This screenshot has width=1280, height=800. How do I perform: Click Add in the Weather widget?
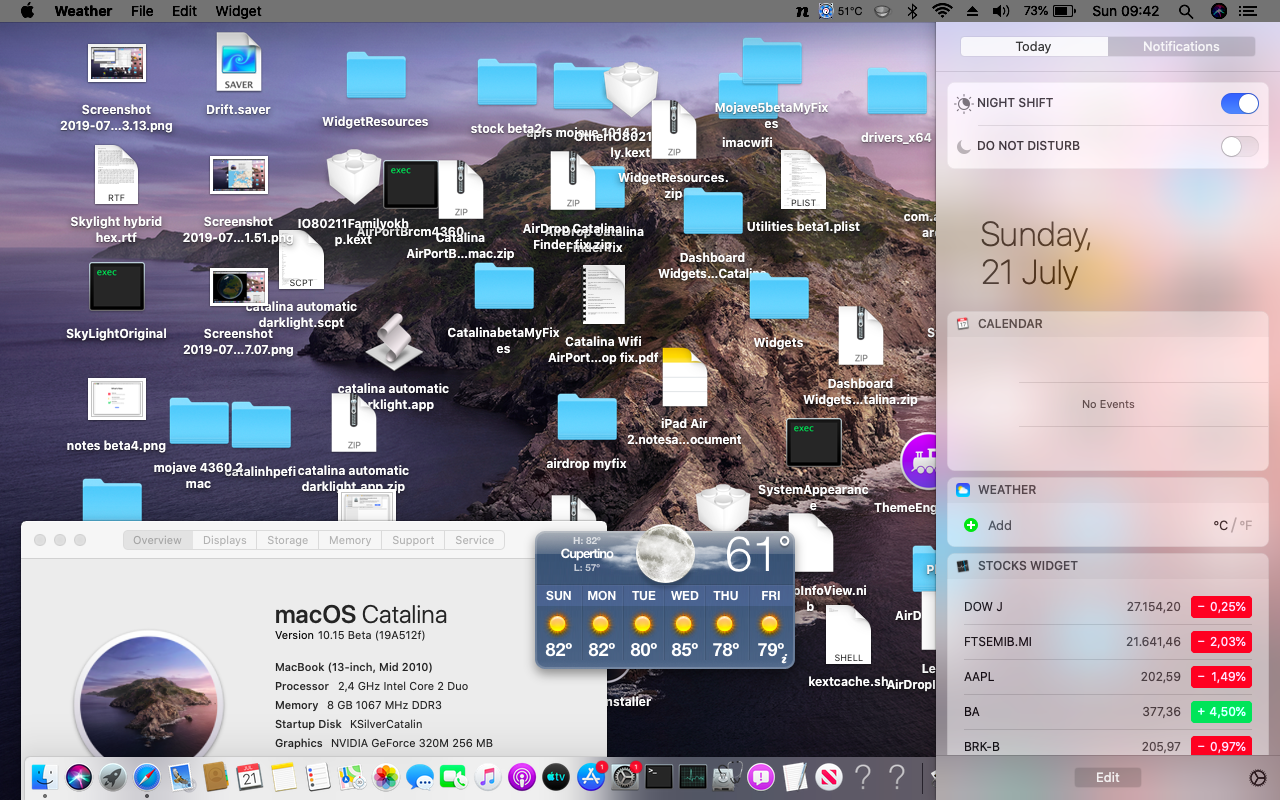coord(988,525)
